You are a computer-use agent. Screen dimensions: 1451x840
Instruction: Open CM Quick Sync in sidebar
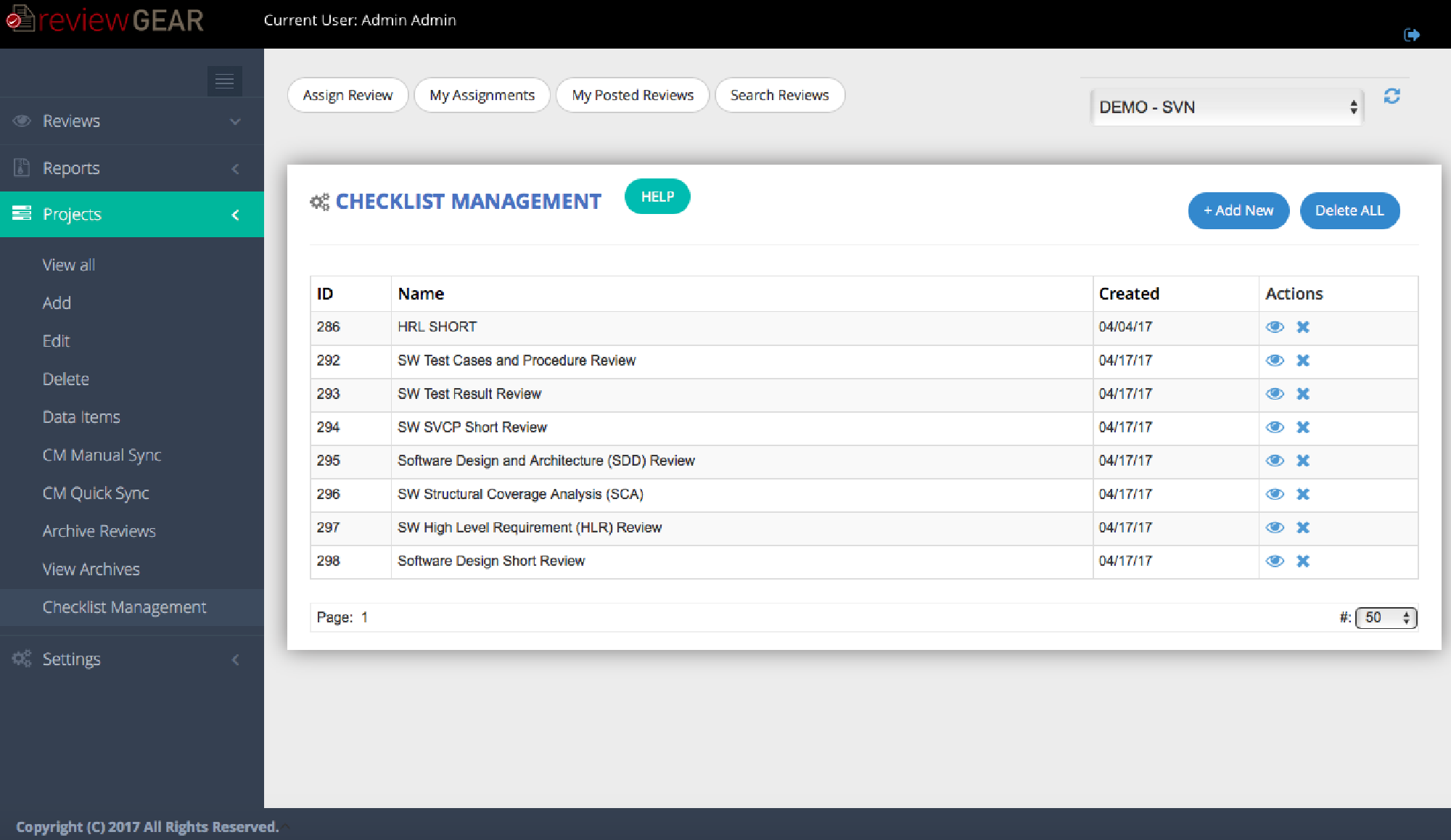[96, 493]
